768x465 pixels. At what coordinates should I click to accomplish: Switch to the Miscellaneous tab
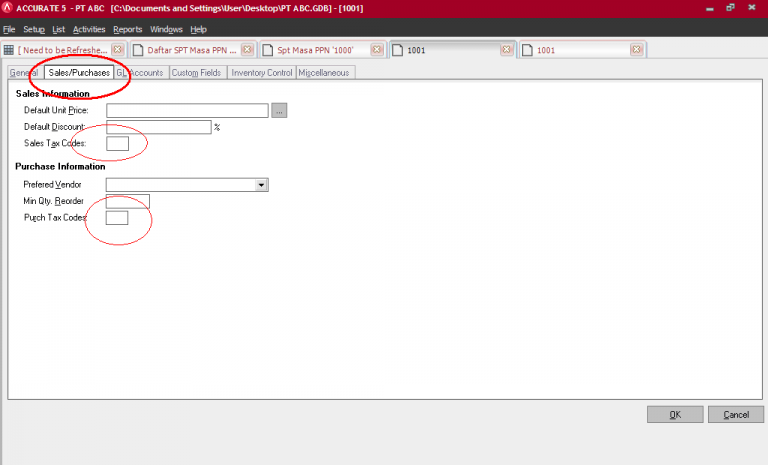point(324,73)
